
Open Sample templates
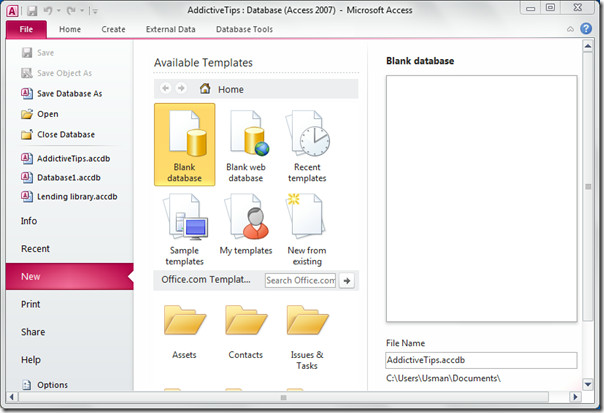tap(185, 230)
